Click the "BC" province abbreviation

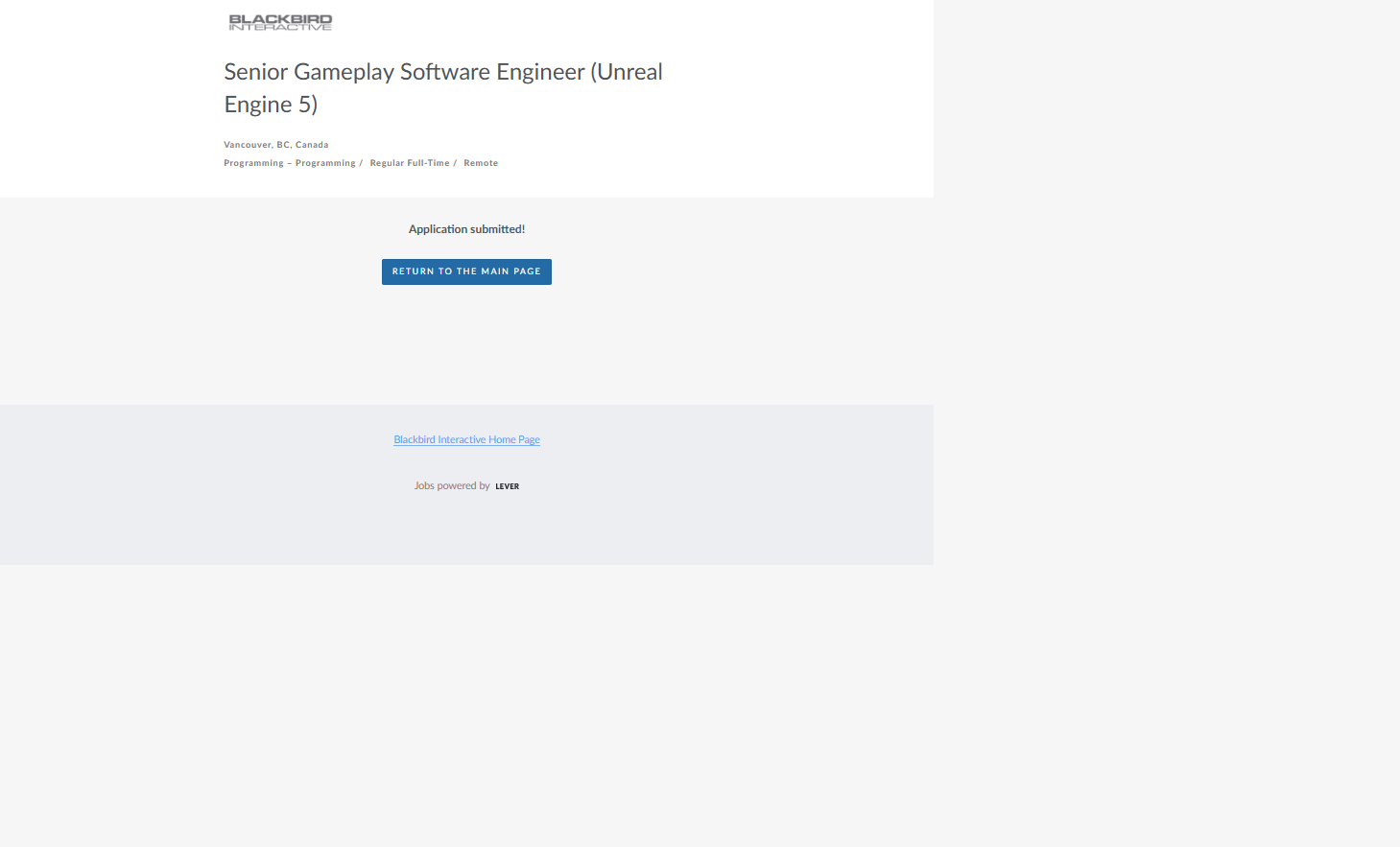[x=283, y=145]
